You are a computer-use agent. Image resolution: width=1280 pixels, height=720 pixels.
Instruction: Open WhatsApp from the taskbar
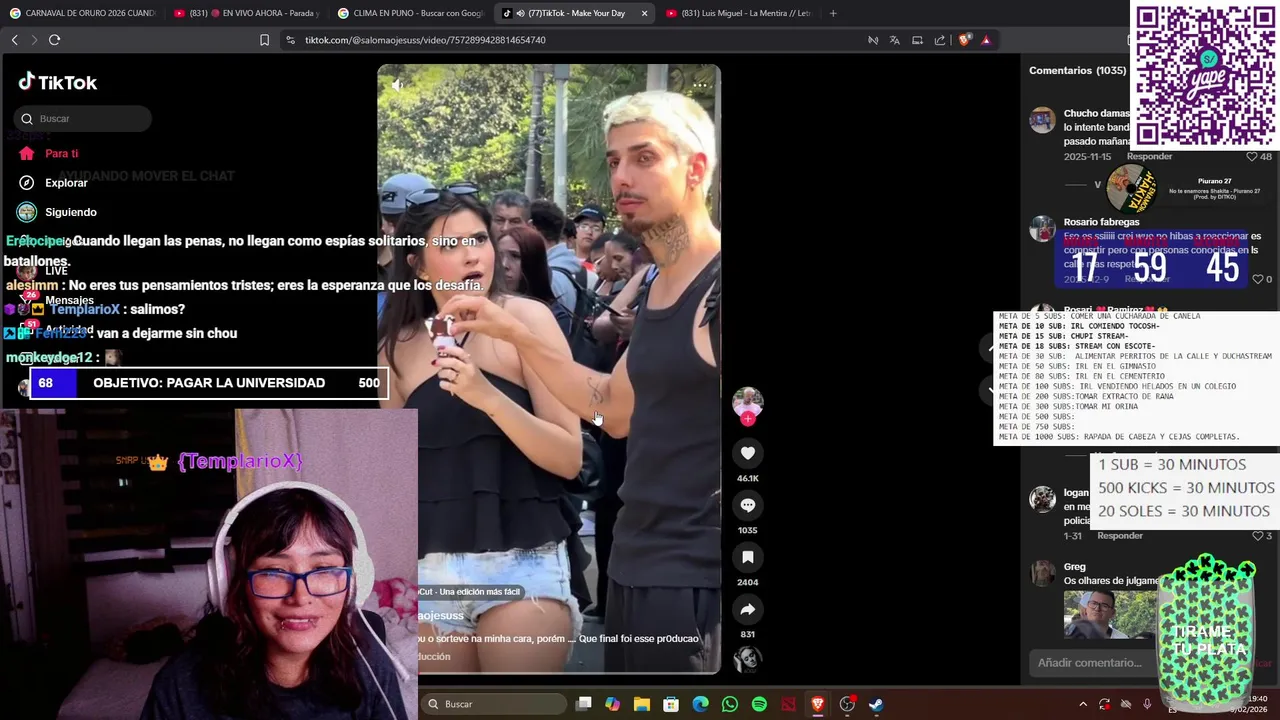tap(730, 704)
